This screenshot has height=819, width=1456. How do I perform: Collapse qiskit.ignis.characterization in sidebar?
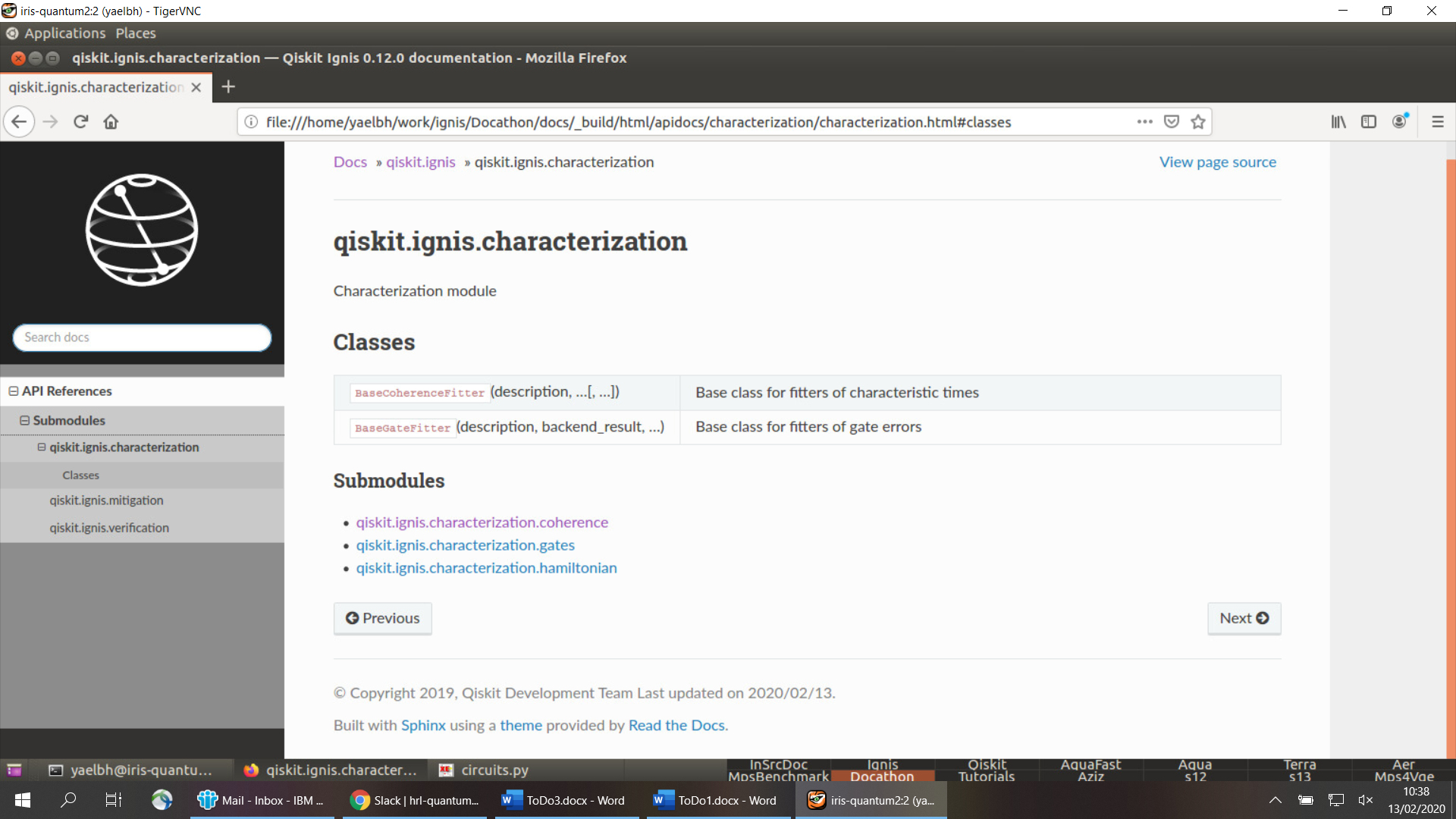pos(43,447)
